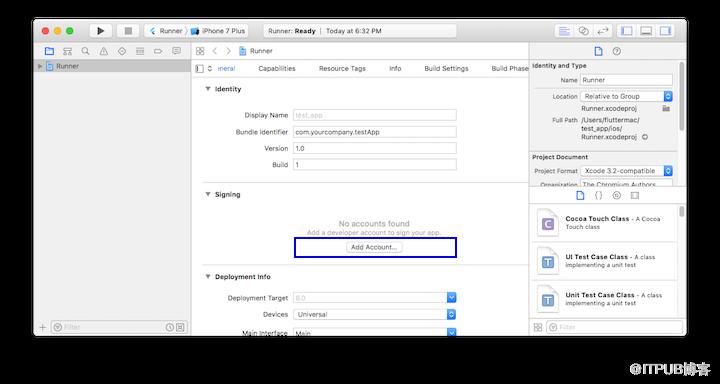Select the Unit Test Case Class template

click(604, 299)
